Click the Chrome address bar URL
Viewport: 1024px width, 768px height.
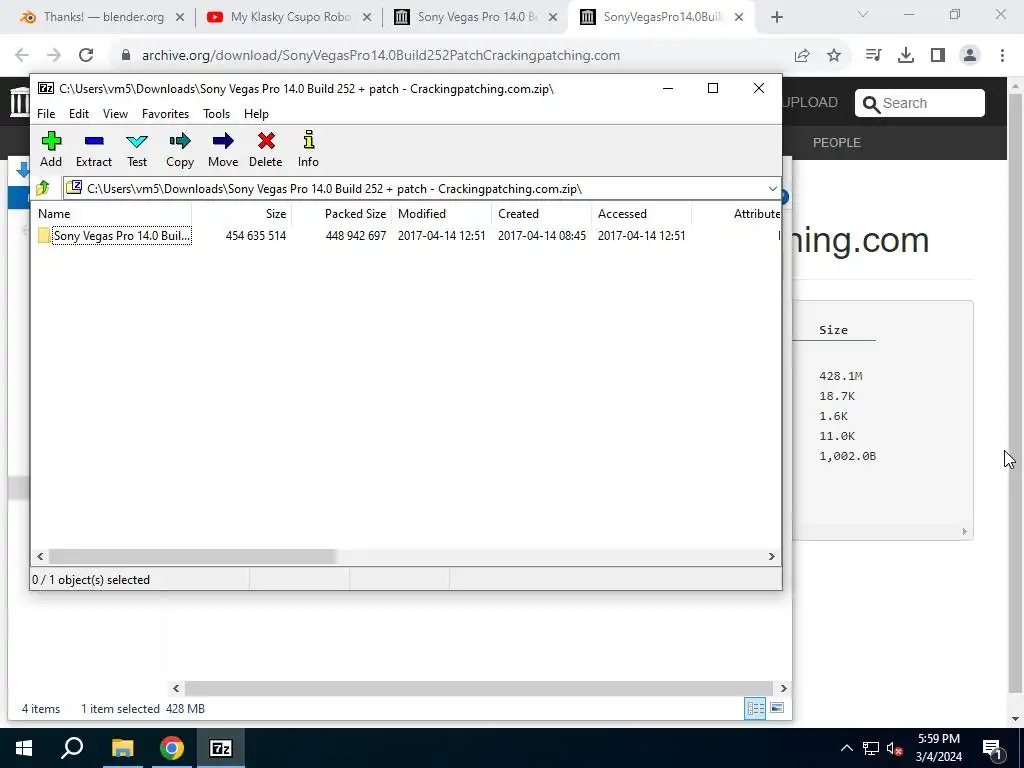[x=381, y=56]
